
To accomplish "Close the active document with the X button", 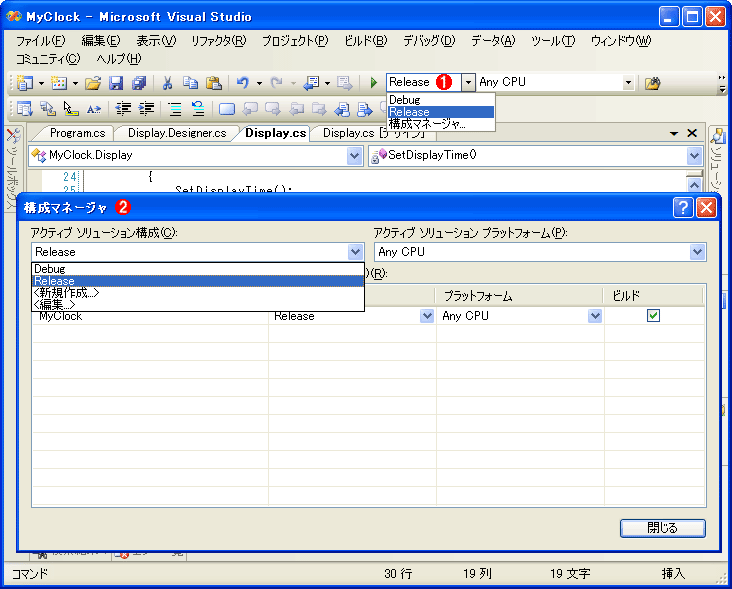I will pos(692,133).
